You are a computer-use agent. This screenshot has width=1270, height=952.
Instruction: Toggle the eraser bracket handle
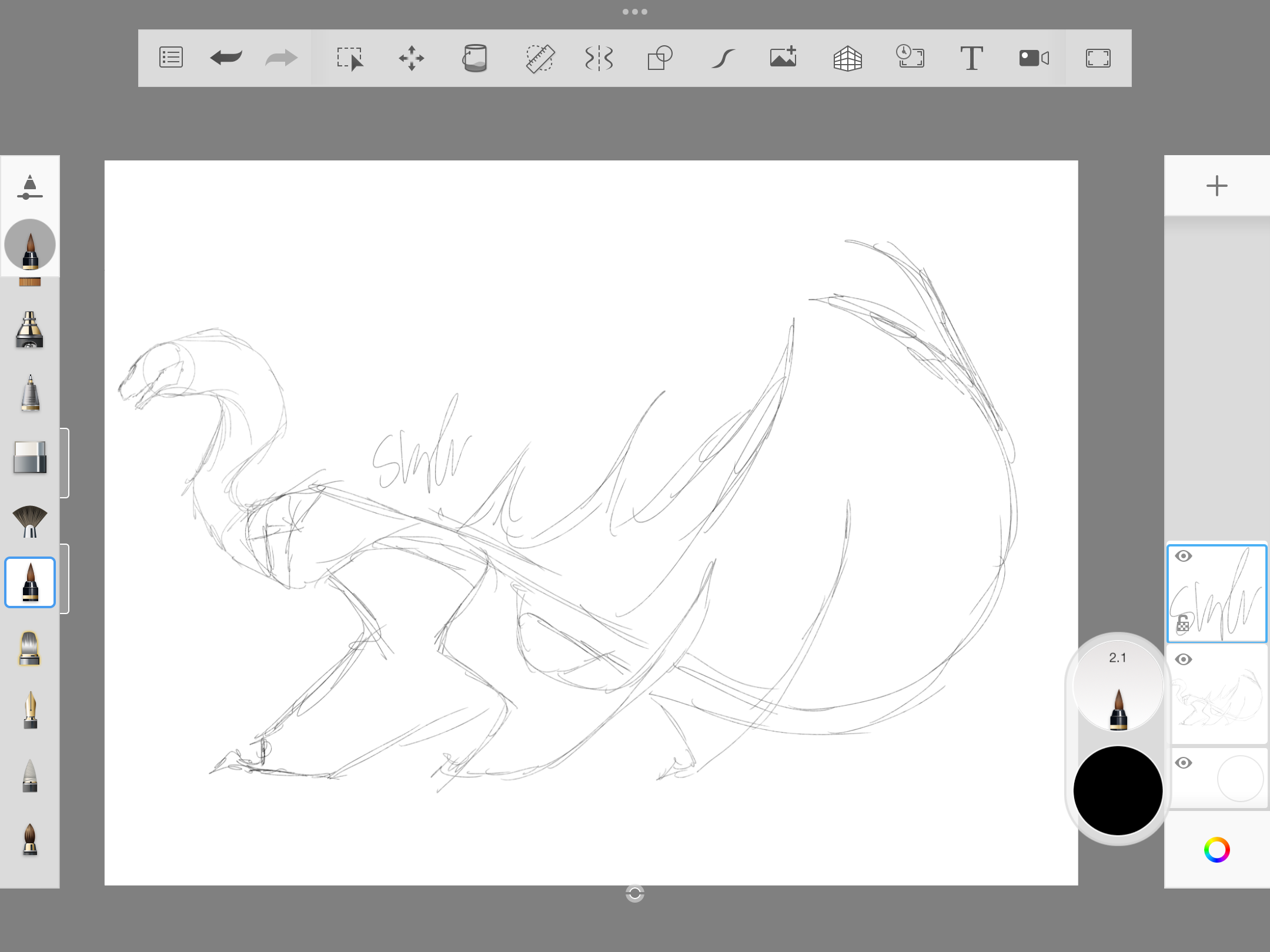click(65, 463)
